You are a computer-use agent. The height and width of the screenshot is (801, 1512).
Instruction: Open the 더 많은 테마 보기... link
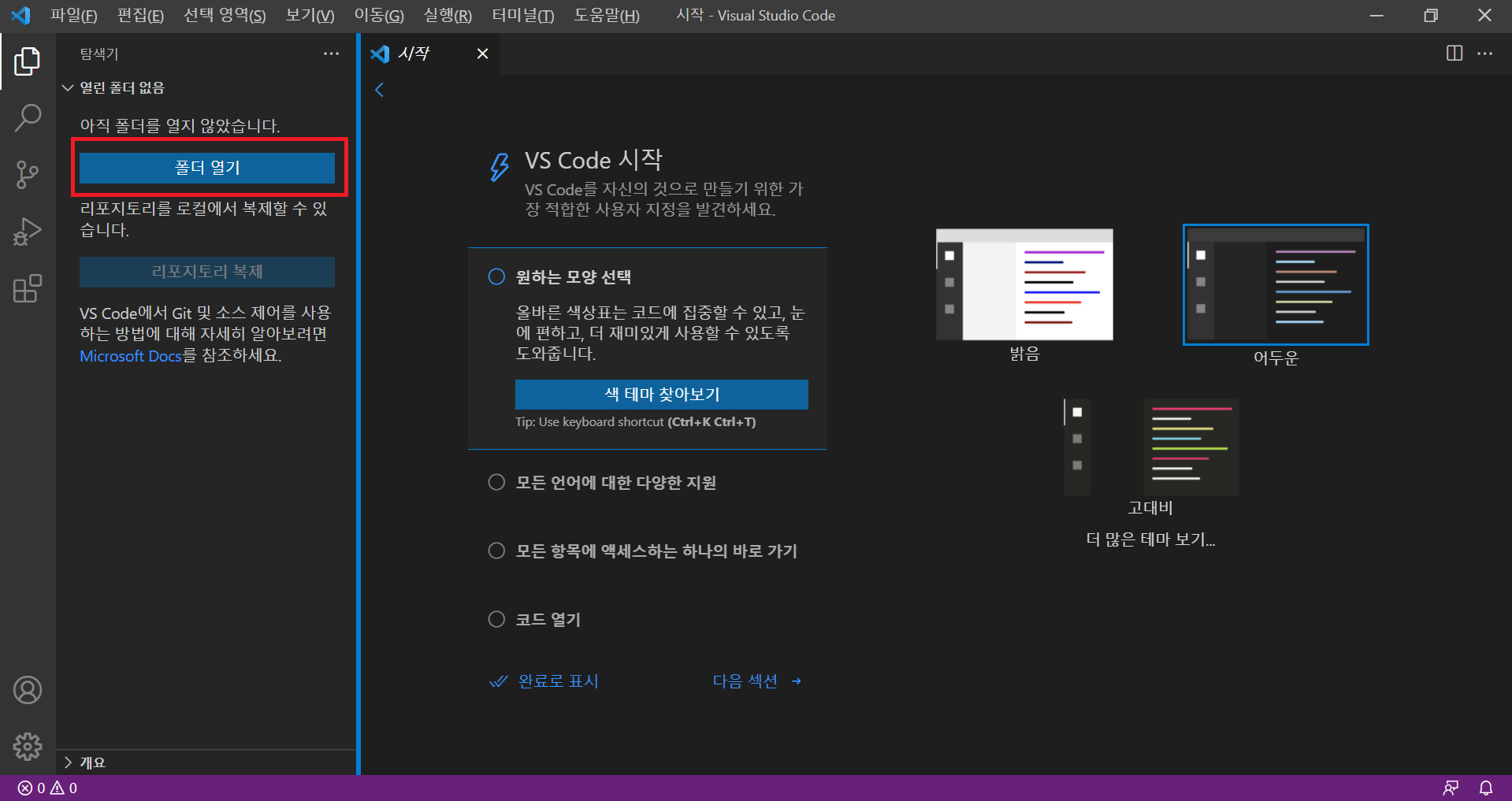(1150, 540)
